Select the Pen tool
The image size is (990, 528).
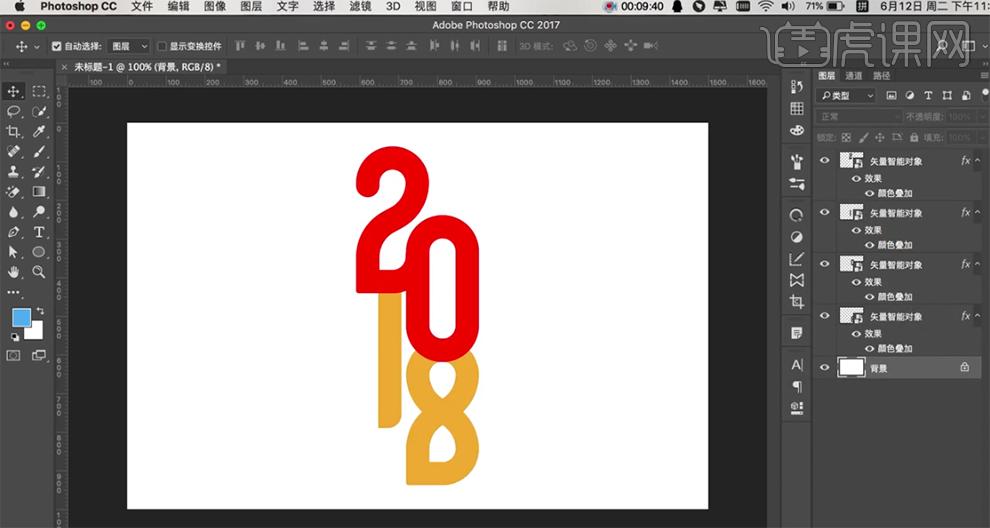click(x=13, y=232)
